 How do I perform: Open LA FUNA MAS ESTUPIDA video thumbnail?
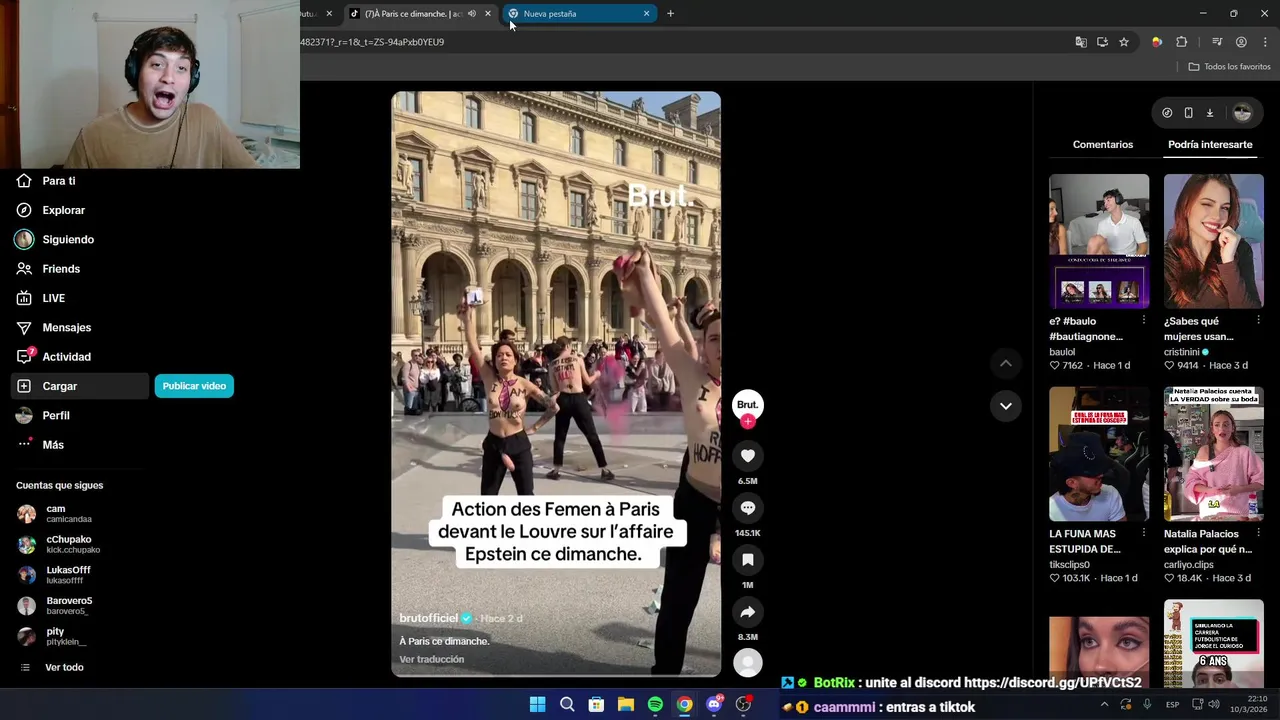[1099, 454]
